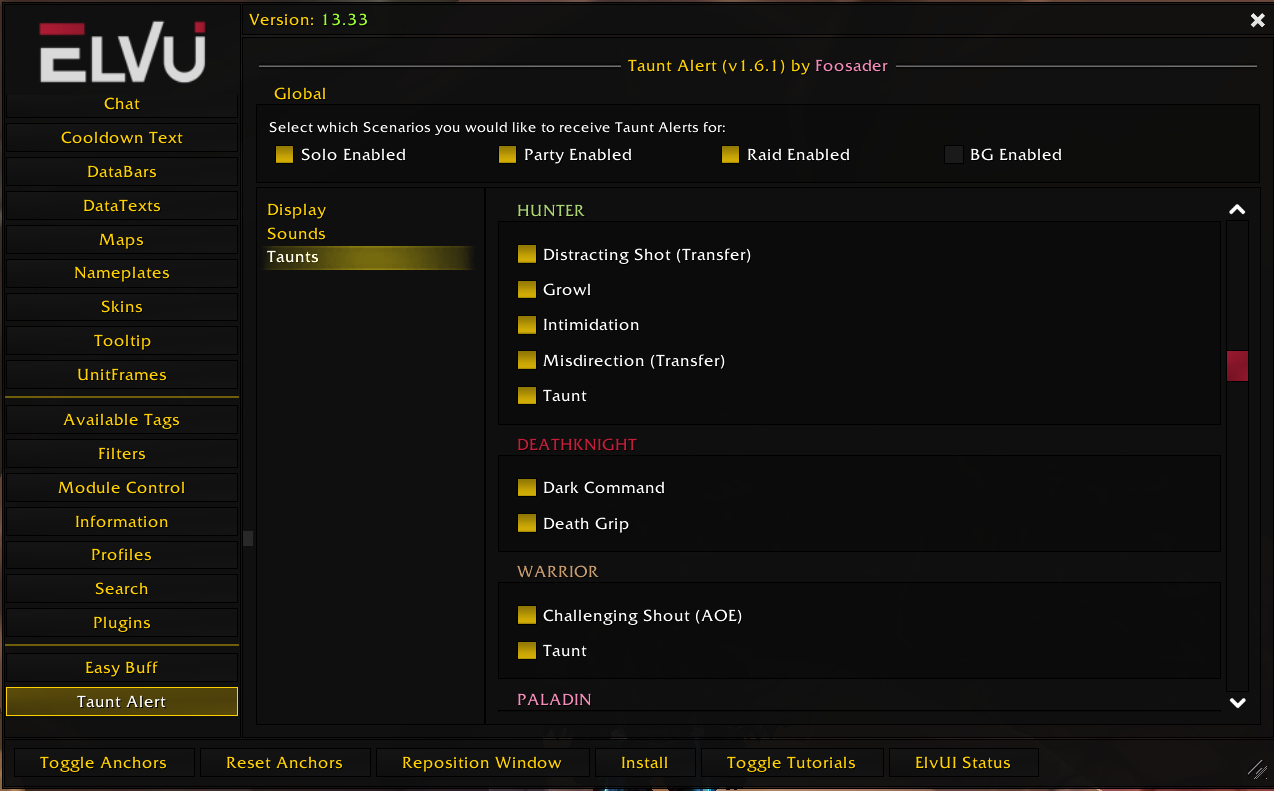1274x791 pixels.
Task: Click the ElvUI logo
Action: pyautogui.click(x=122, y=52)
